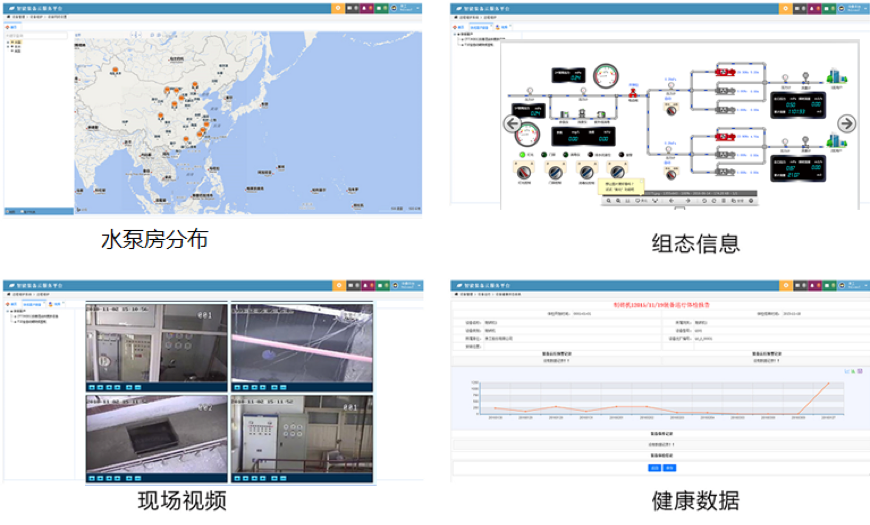Click the peak data point on health chart
The width and height of the screenshot is (870, 525).
click(x=828, y=383)
